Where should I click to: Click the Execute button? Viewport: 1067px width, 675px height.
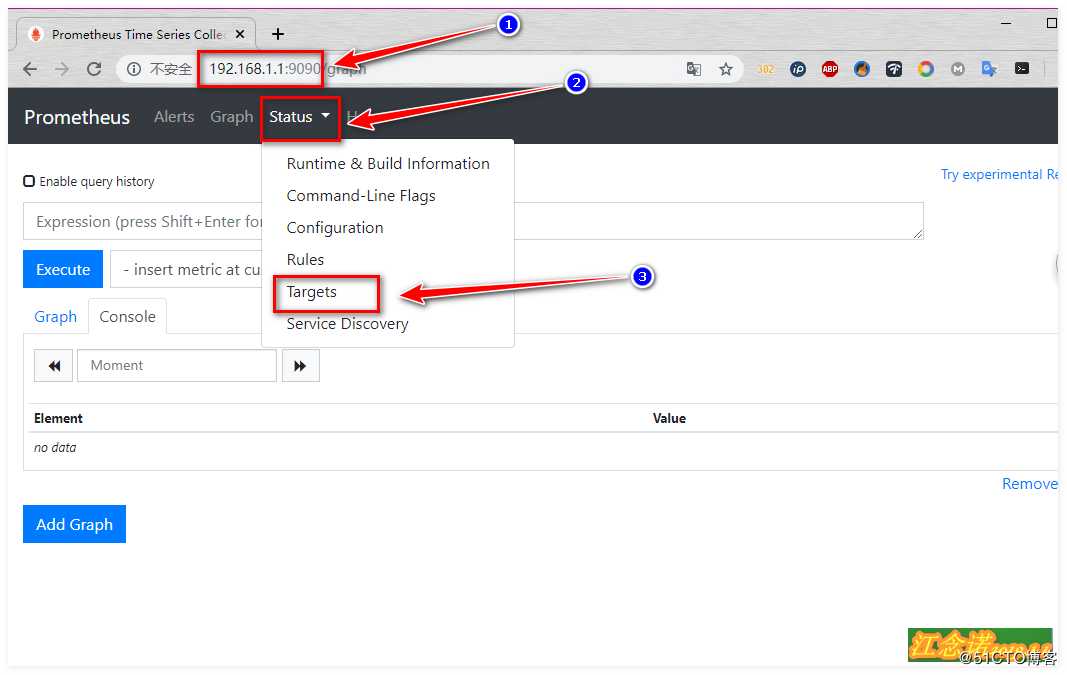coord(63,269)
